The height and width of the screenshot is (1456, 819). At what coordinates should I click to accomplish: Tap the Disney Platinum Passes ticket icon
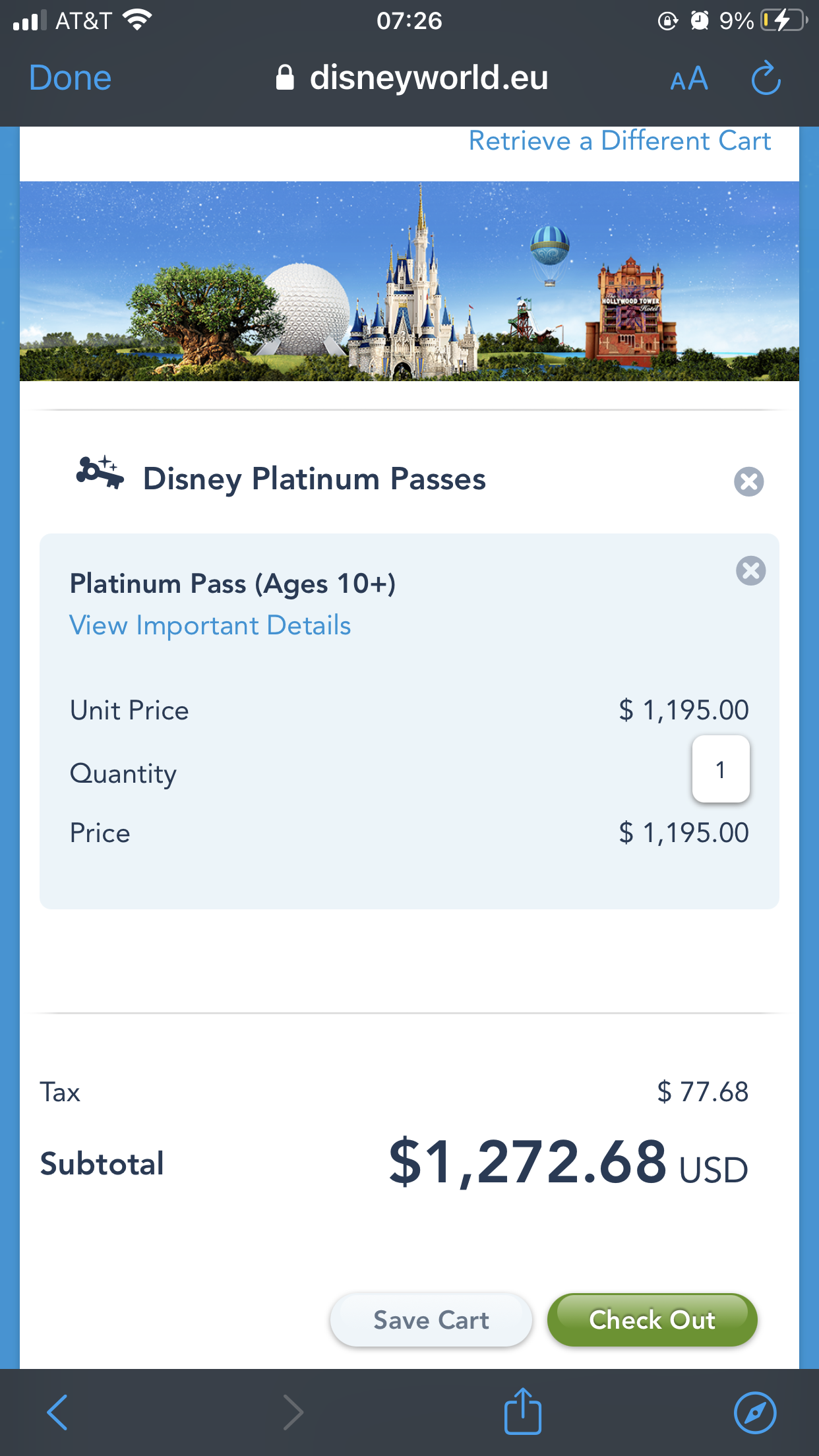tap(100, 473)
